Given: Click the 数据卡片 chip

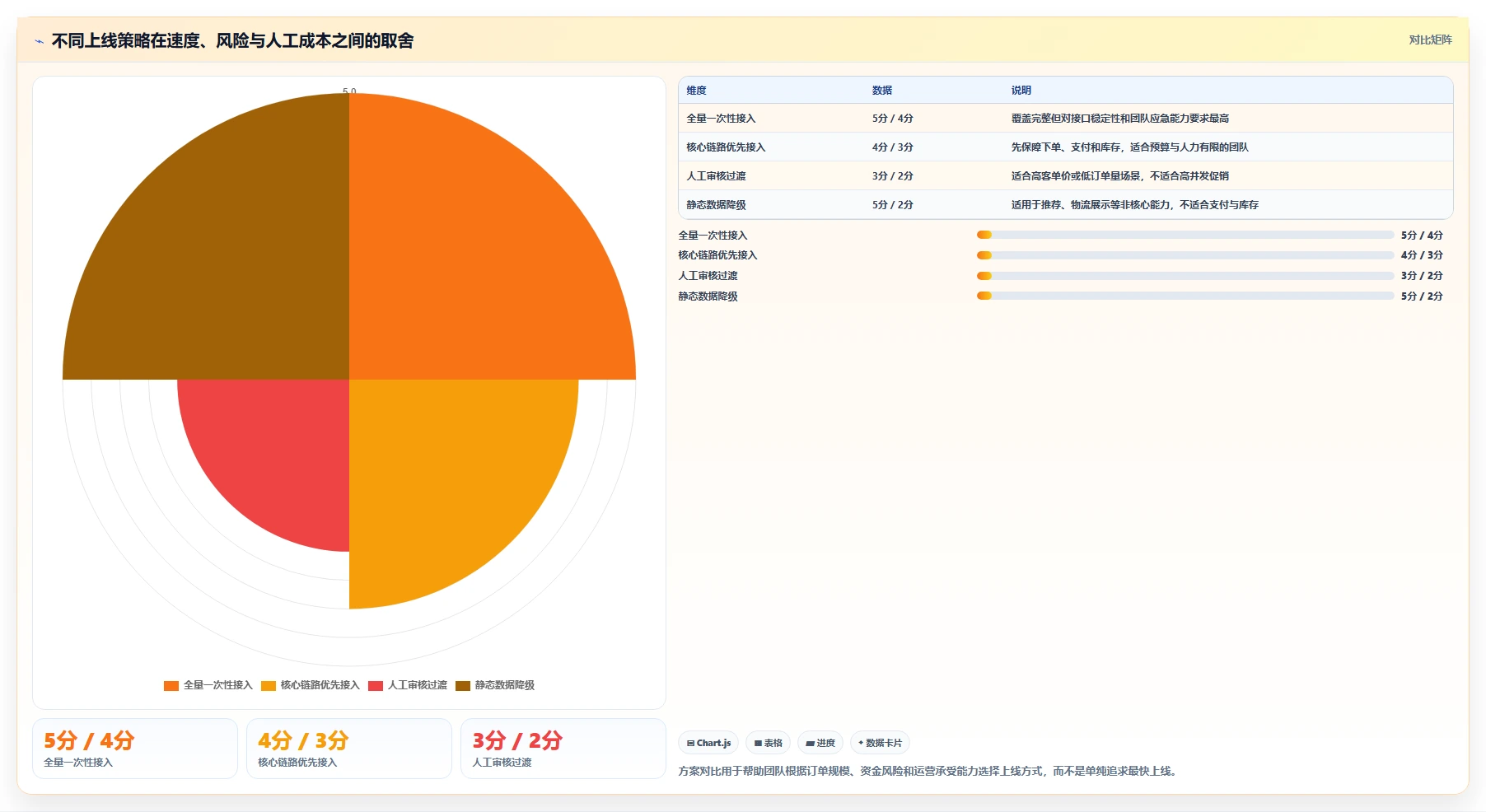Looking at the screenshot, I should point(880,743).
